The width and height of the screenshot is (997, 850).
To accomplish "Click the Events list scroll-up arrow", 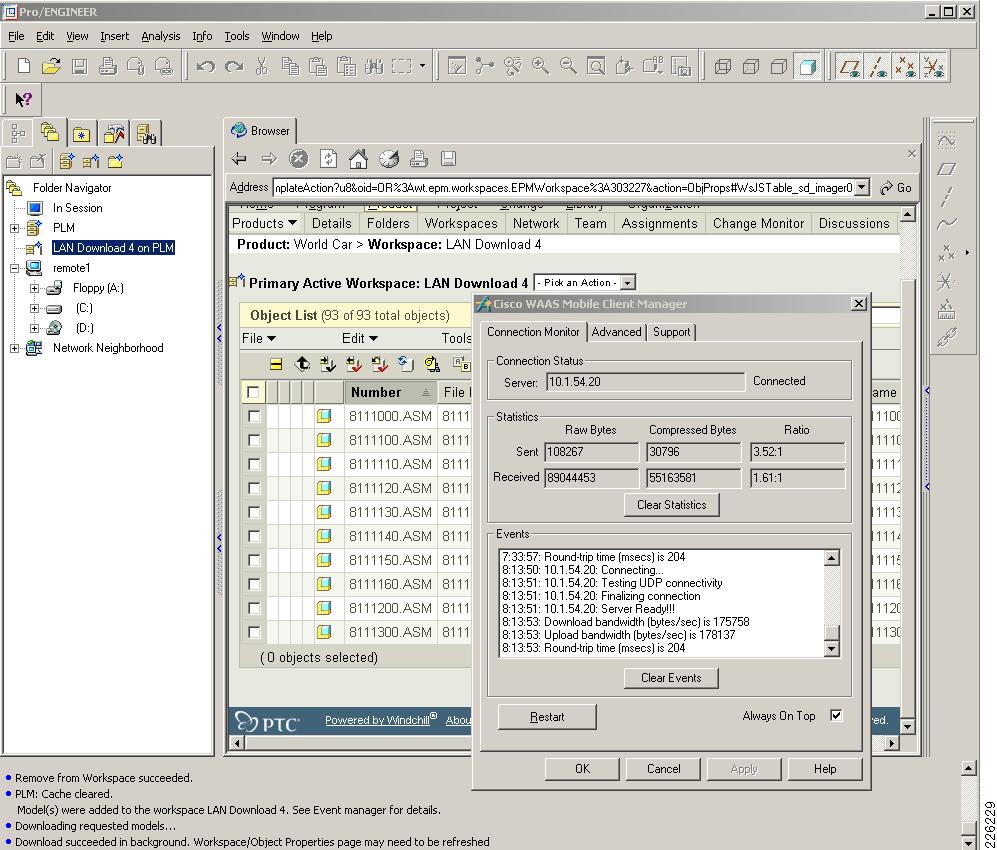I will (831, 558).
